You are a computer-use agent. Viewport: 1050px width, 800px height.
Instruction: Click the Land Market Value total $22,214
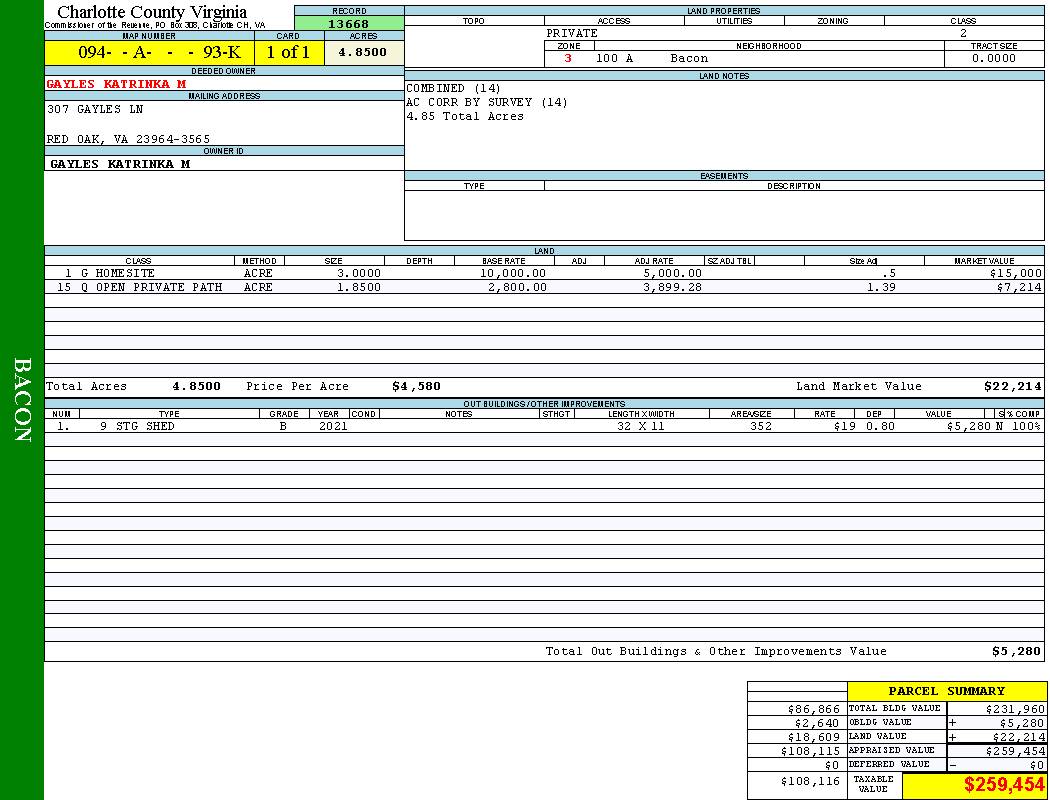tap(1012, 386)
